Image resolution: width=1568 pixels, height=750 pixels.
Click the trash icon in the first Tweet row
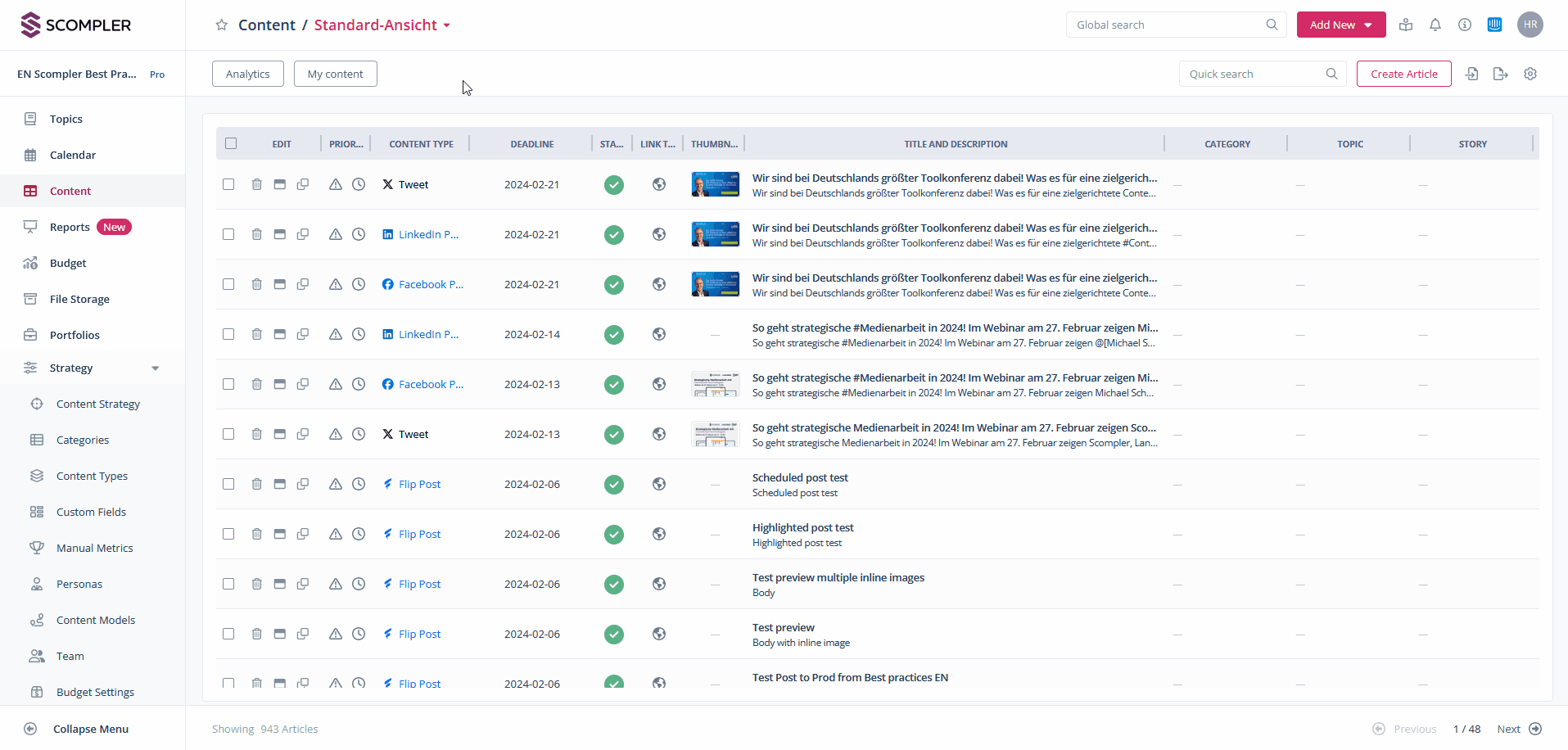256,184
